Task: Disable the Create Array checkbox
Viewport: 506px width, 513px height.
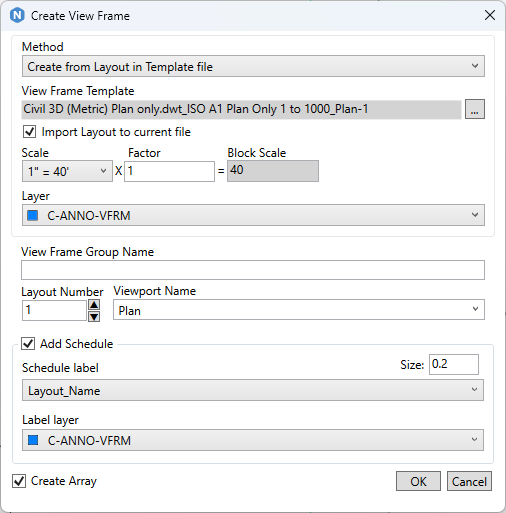Action: (x=19, y=481)
